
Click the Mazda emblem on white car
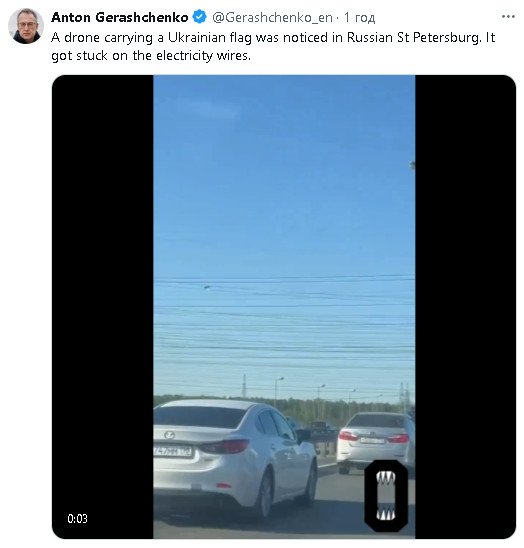169,435
